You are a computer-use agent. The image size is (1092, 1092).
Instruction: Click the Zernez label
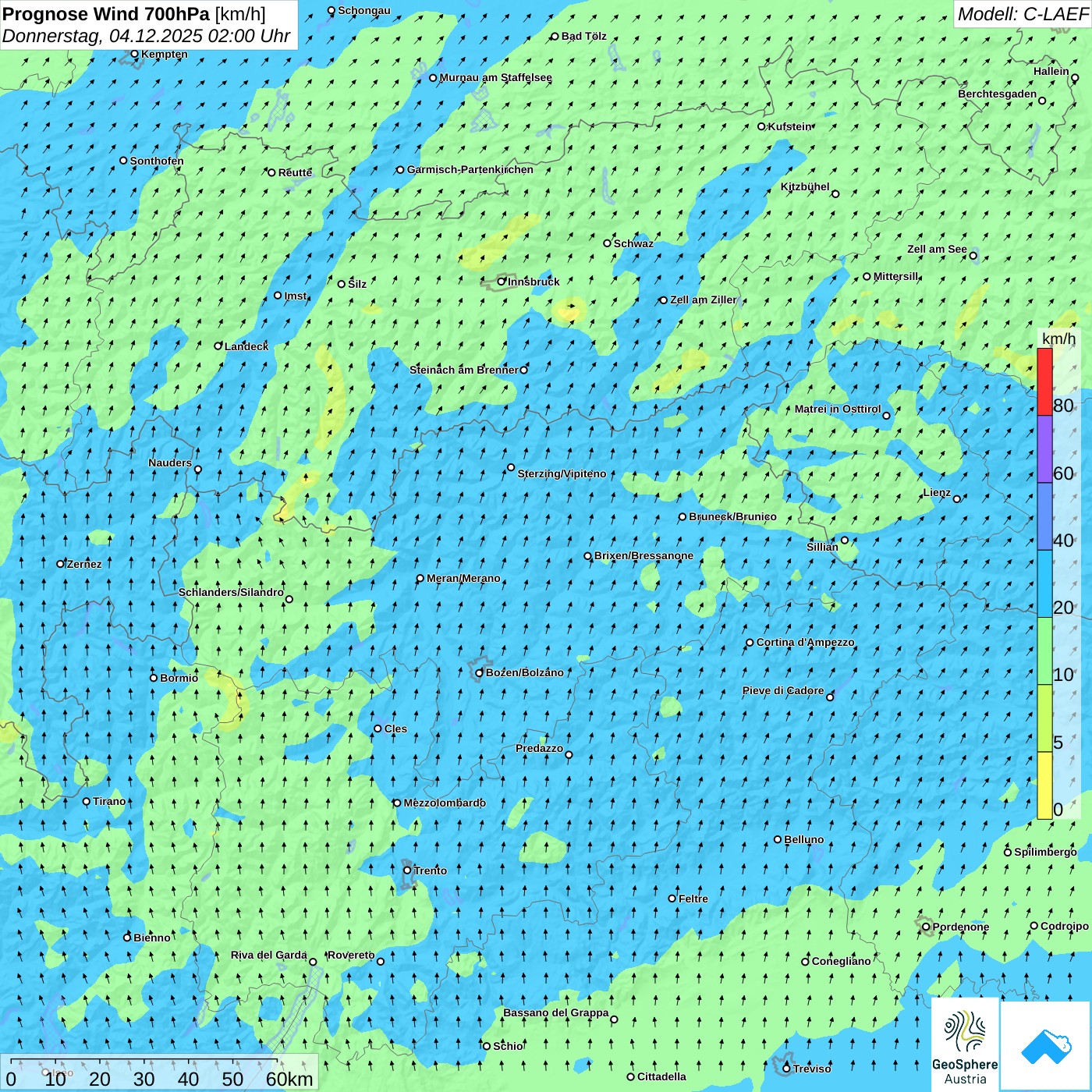[x=84, y=564]
